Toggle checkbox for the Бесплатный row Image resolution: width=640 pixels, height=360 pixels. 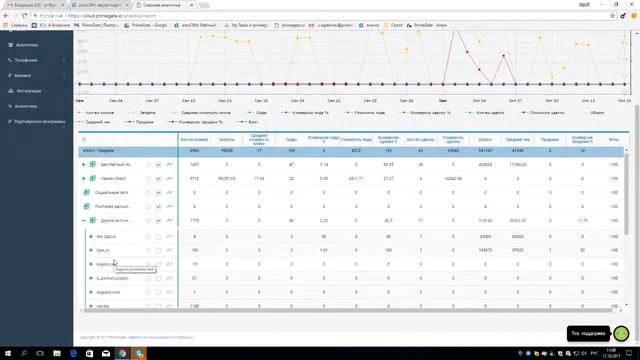point(158,164)
